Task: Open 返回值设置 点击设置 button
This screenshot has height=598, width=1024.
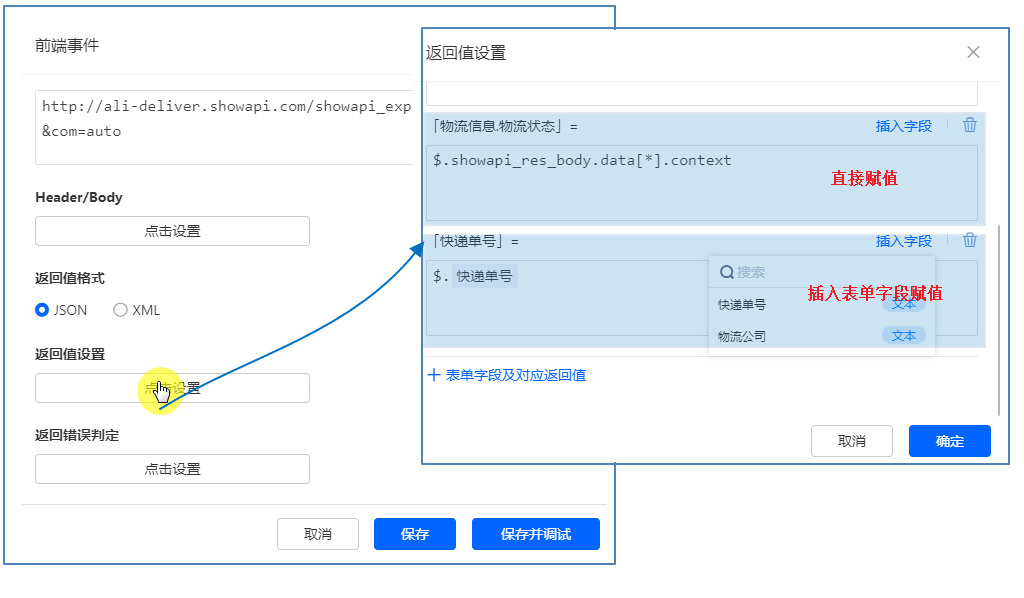Action: [172, 388]
